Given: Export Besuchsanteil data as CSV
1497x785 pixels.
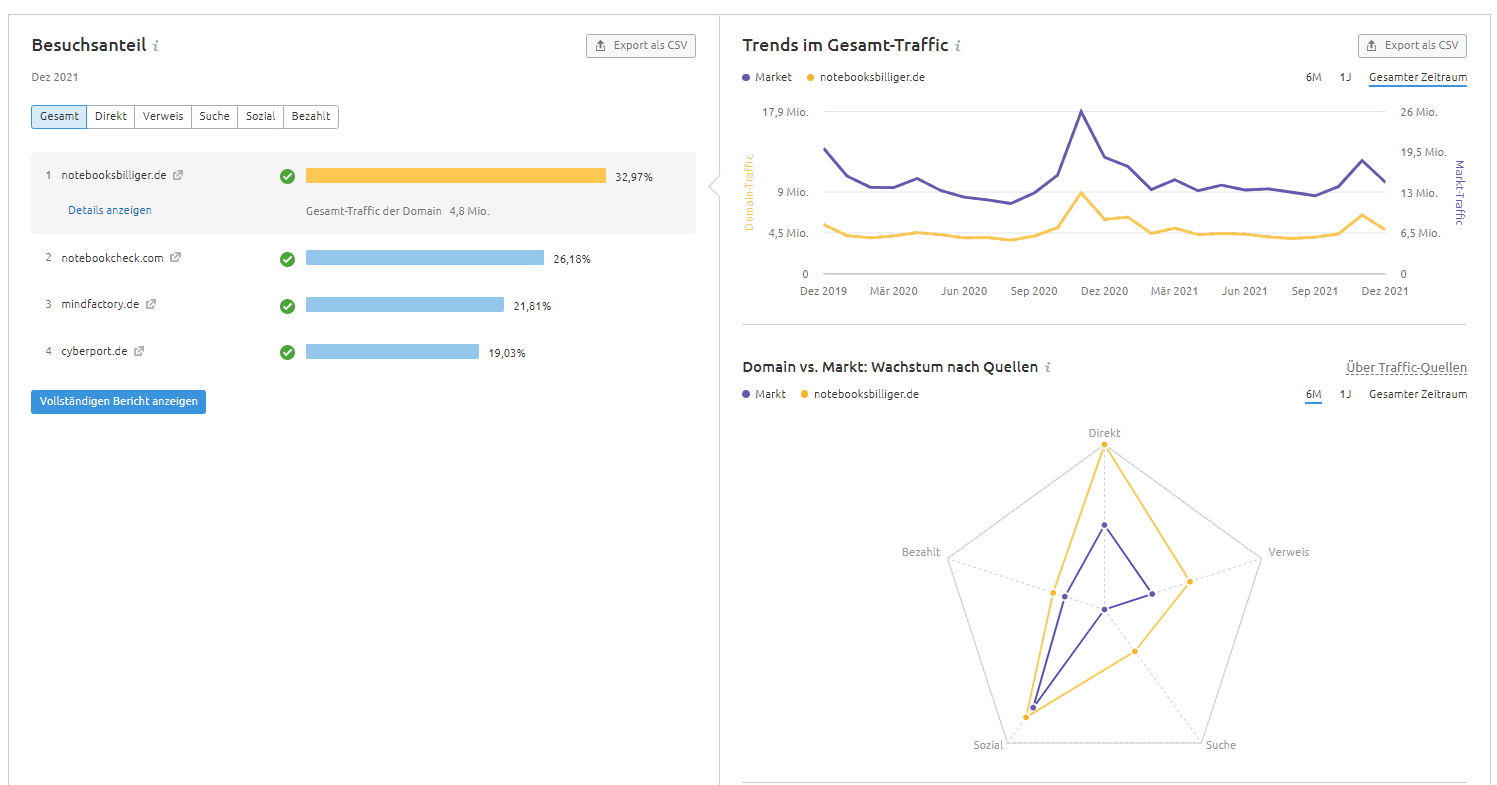Looking at the screenshot, I should click(641, 46).
